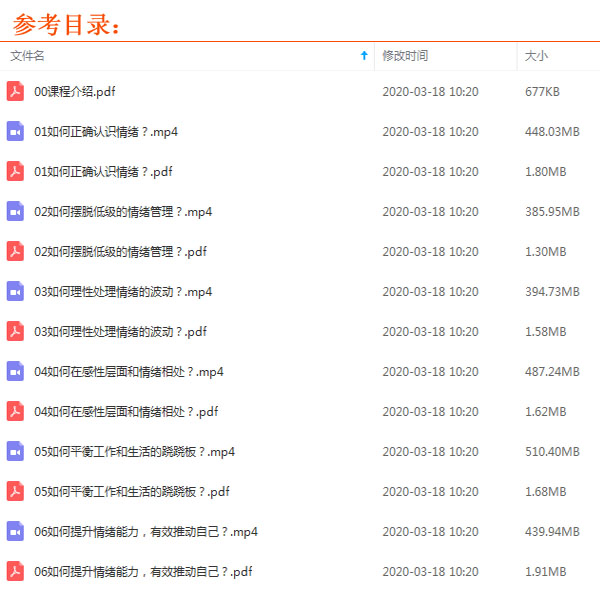
Task: Sort files by 修改时间 column header
Action: click(x=405, y=56)
